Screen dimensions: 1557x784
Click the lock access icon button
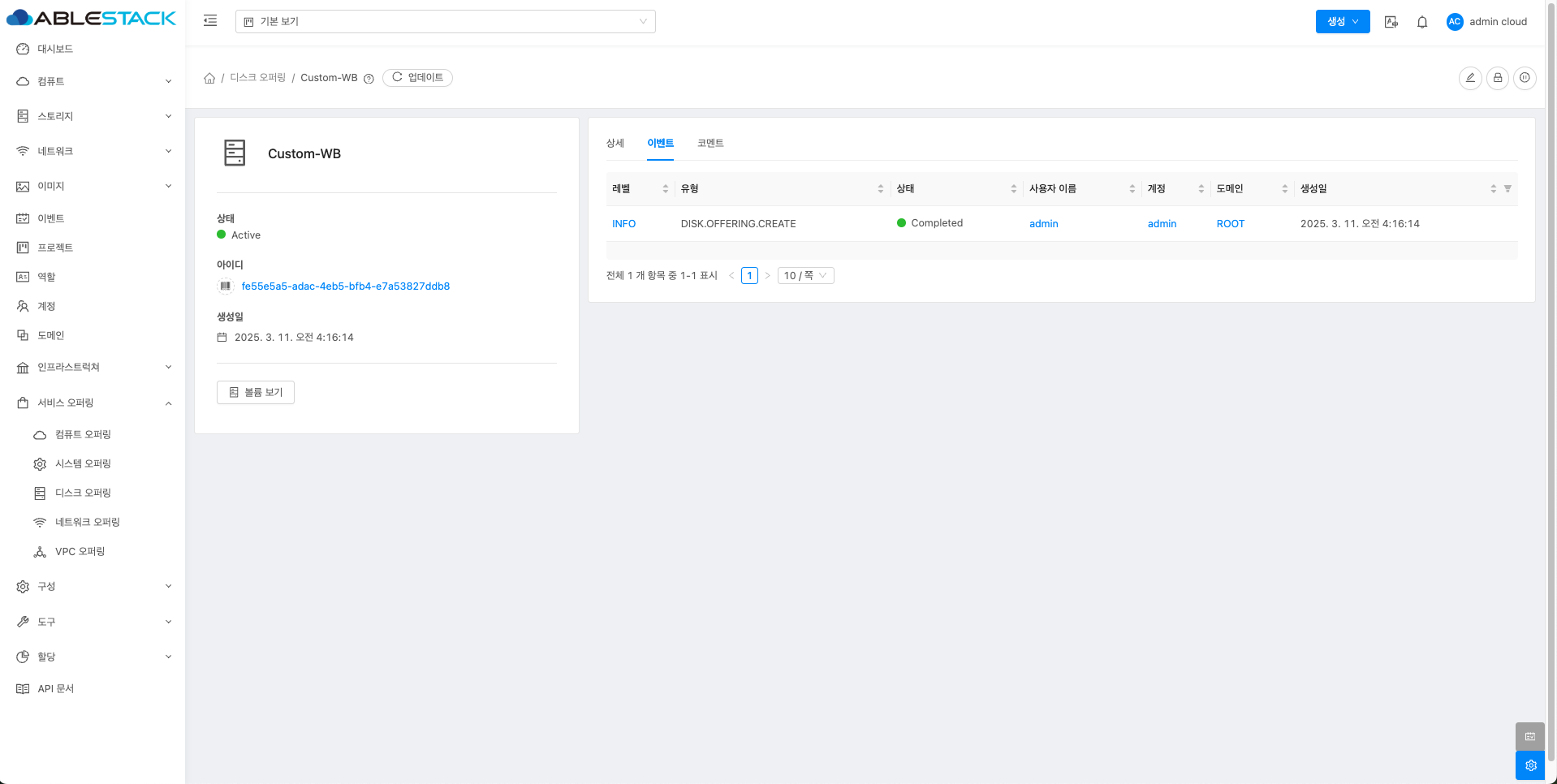(x=1497, y=78)
